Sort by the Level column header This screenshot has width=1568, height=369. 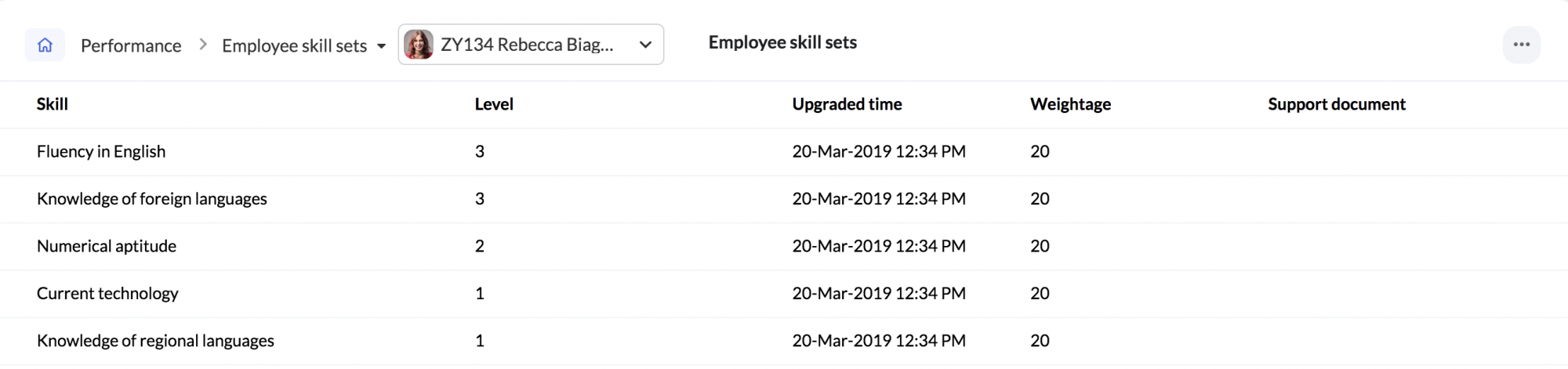(x=494, y=104)
